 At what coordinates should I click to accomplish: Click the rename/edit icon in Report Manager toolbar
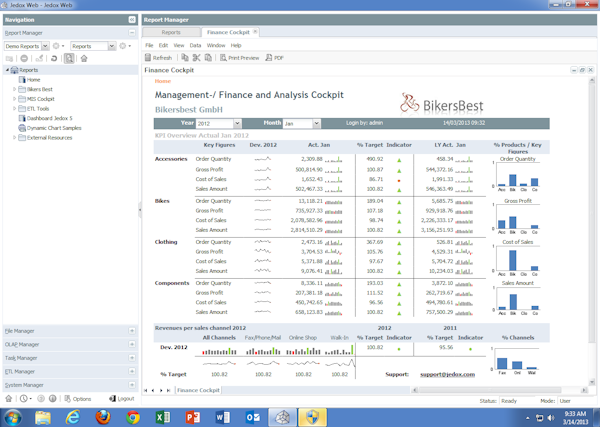point(39,59)
